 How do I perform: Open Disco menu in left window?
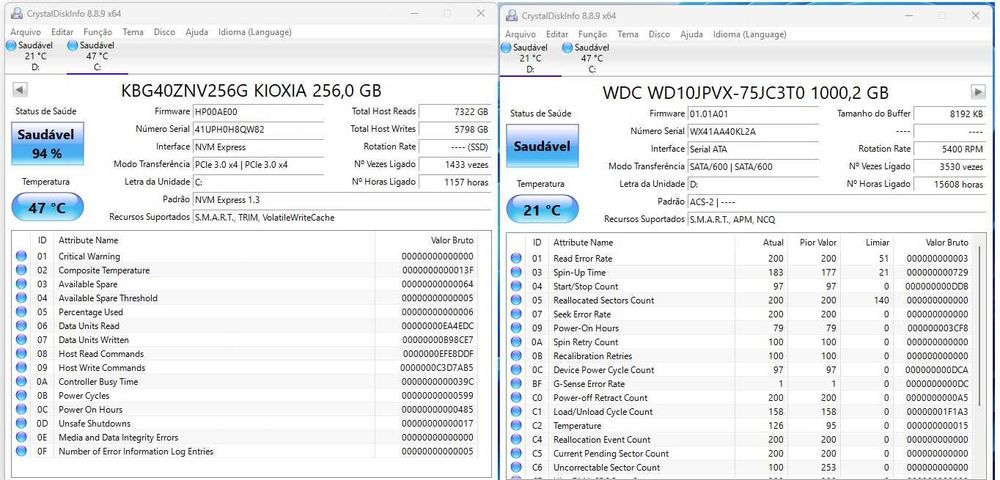pos(165,32)
